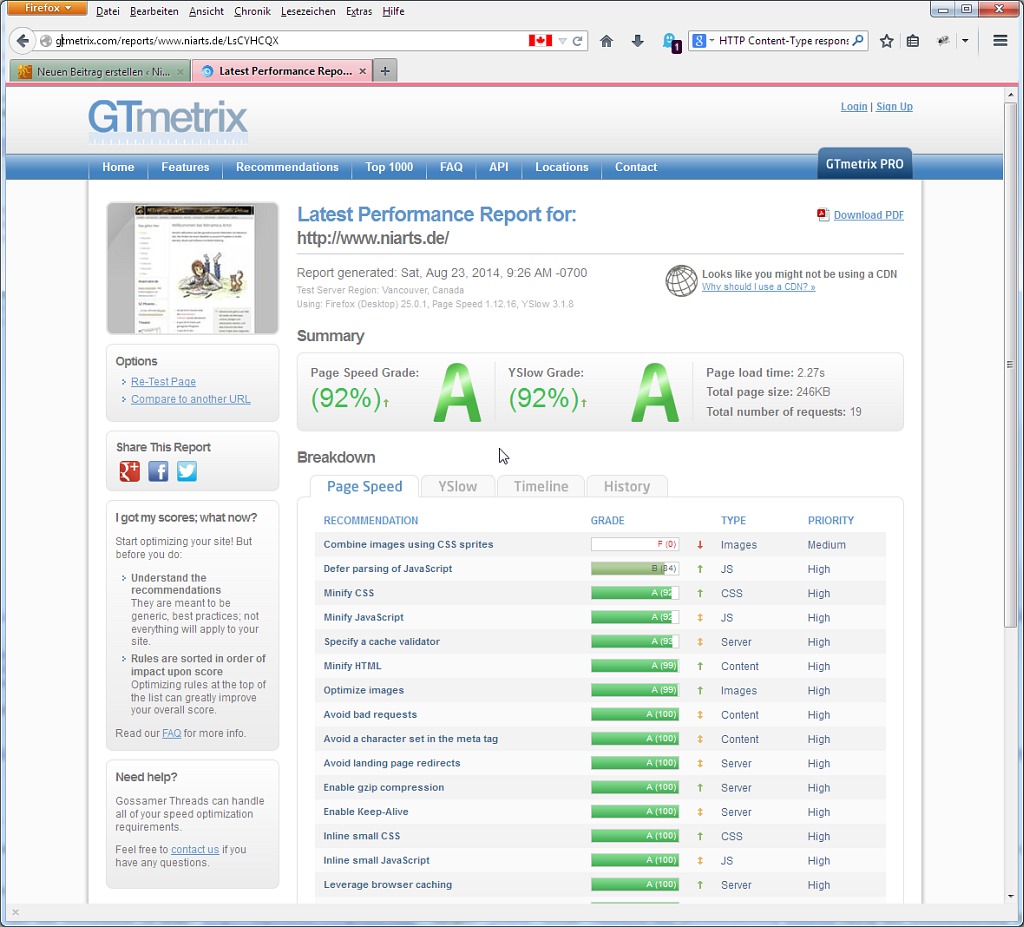Open the toolbar overflow dropdown arrow
The image size is (1024, 927).
[x=965, y=41]
